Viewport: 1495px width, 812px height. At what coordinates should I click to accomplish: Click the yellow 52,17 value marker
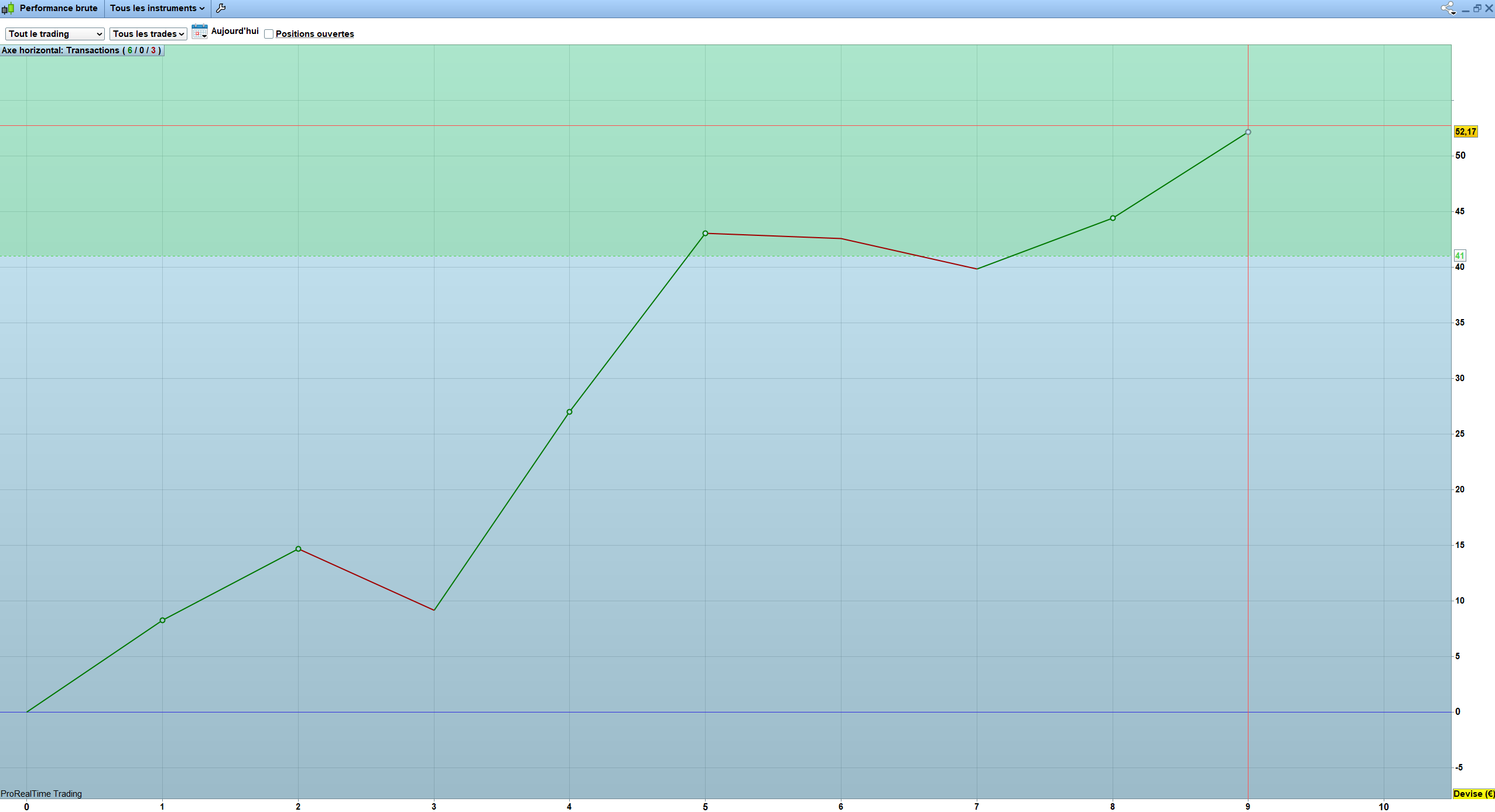[1465, 132]
